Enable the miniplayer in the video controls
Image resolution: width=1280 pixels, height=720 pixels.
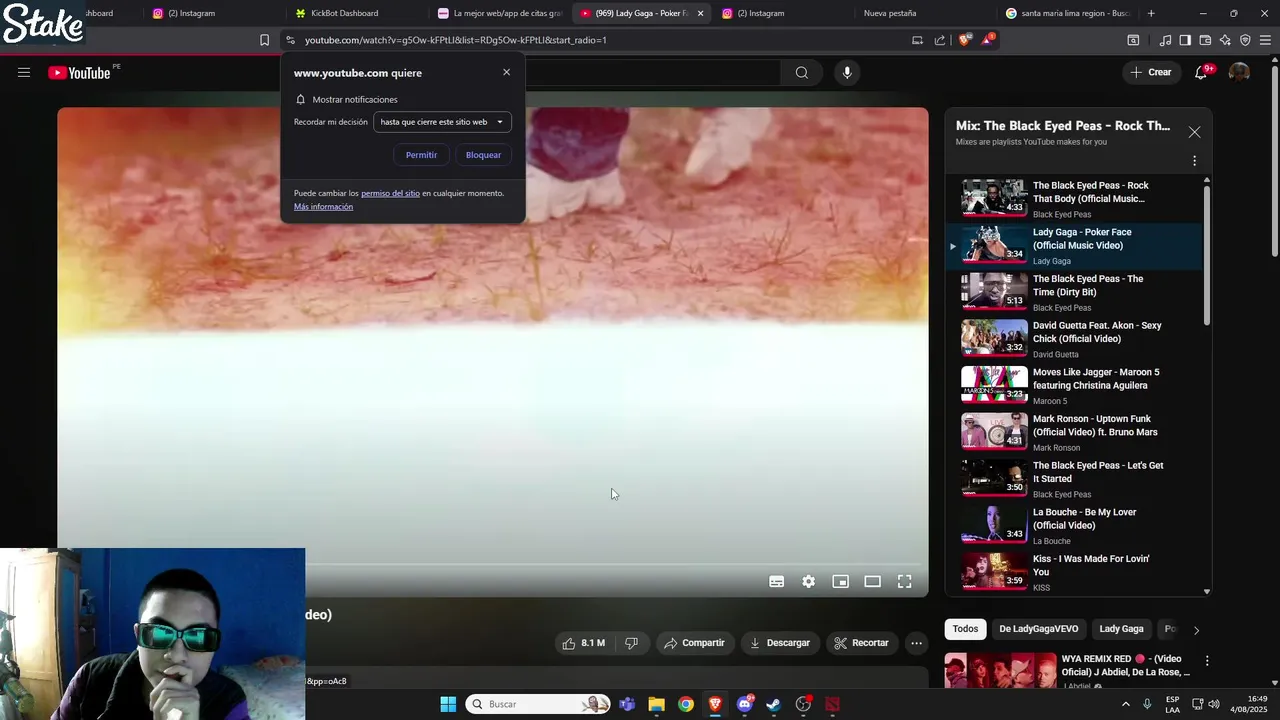(840, 581)
